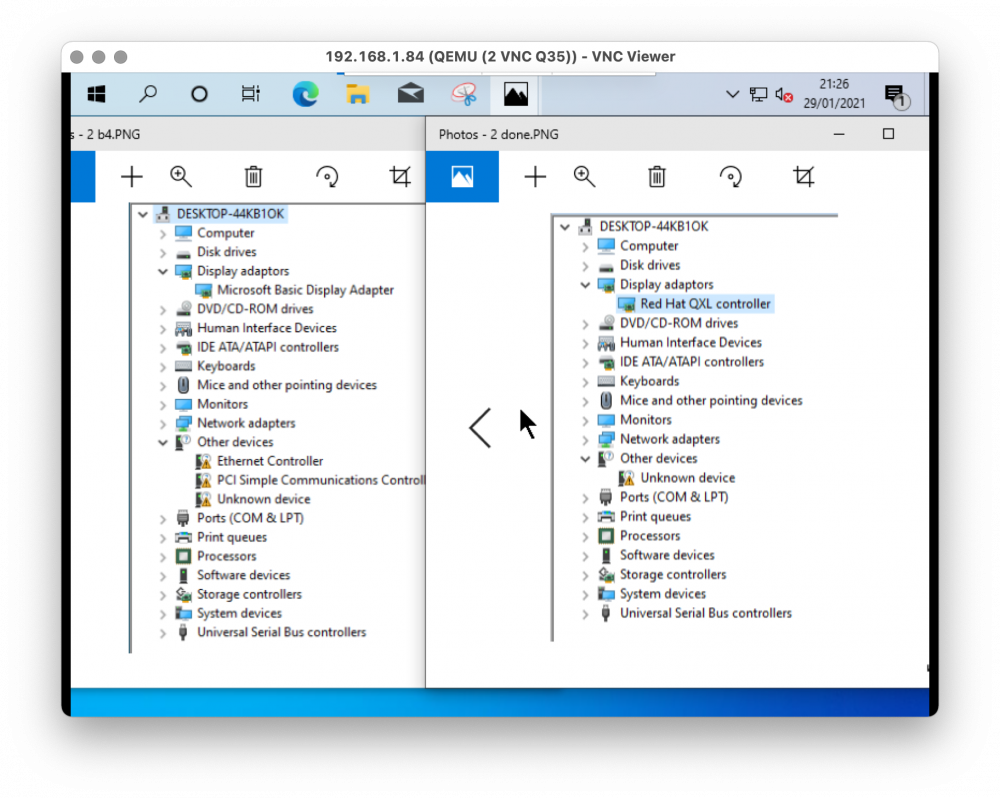Click Add to (+) in 2 b4.PNG window

coord(132,177)
